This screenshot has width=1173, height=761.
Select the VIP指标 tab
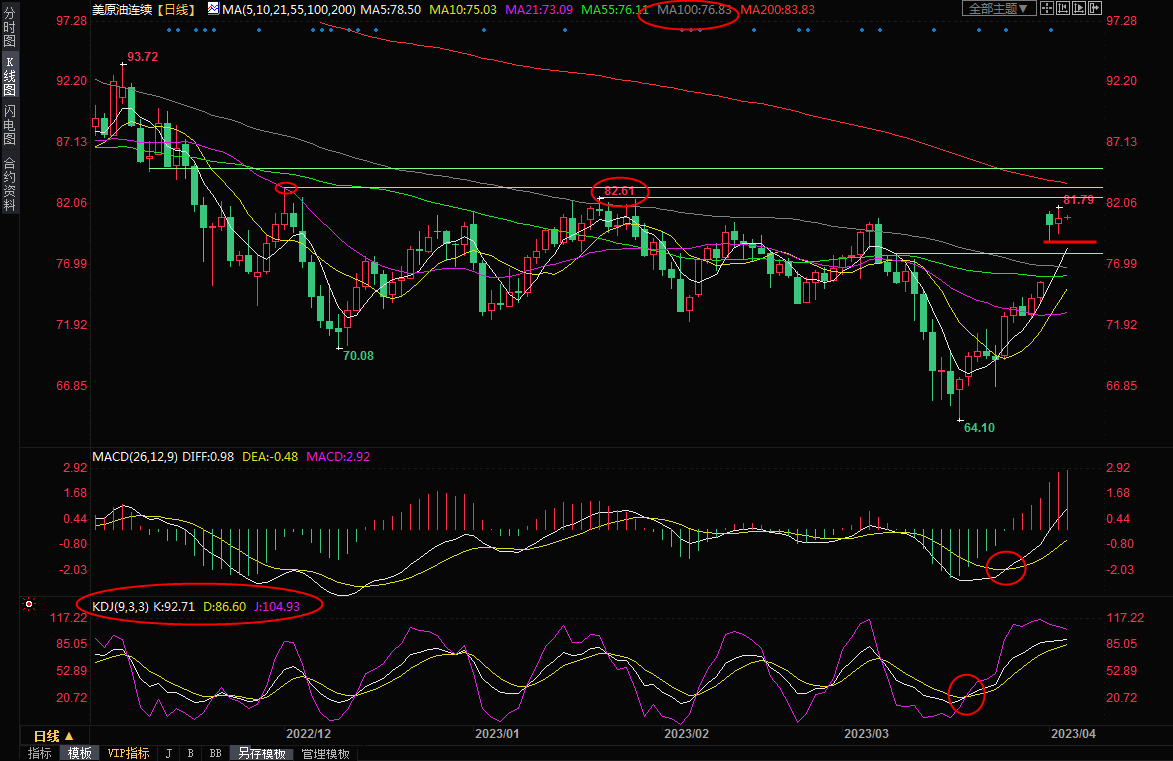(x=128, y=753)
